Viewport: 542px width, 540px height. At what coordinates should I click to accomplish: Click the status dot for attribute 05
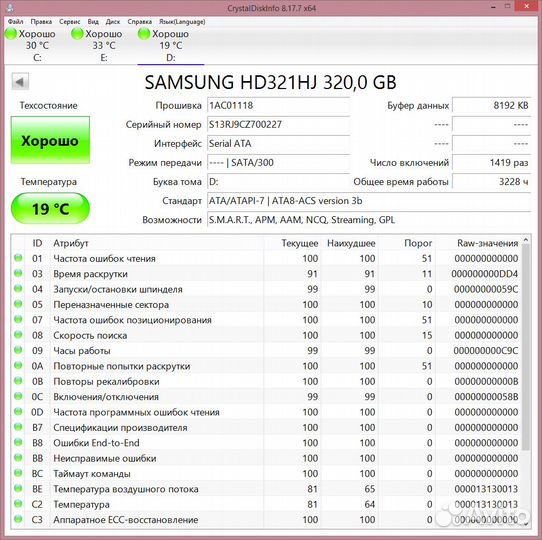pos(18,304)
